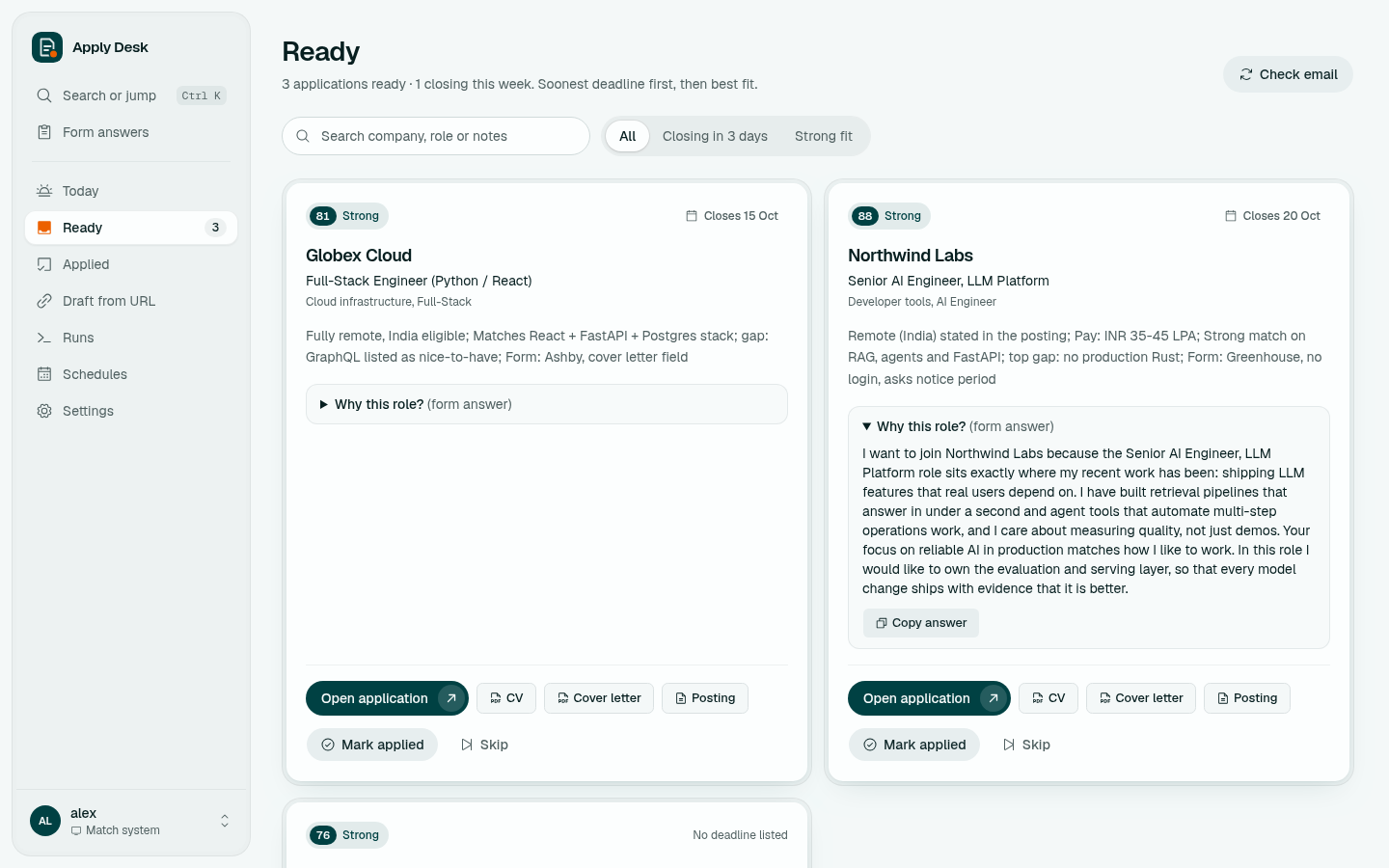
Task: Open the Runs section
Action: pyautogui.click(x=130, y=338)
